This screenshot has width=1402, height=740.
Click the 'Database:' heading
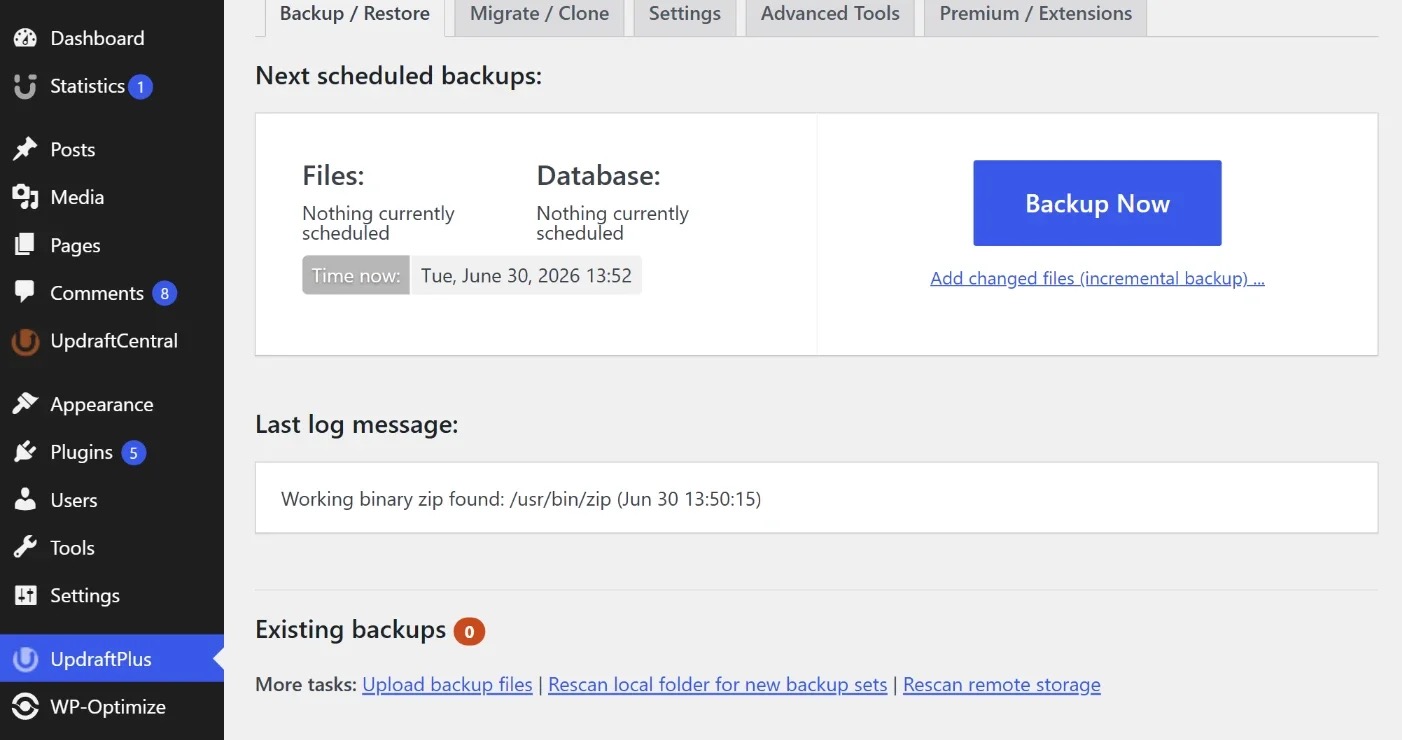598,177
